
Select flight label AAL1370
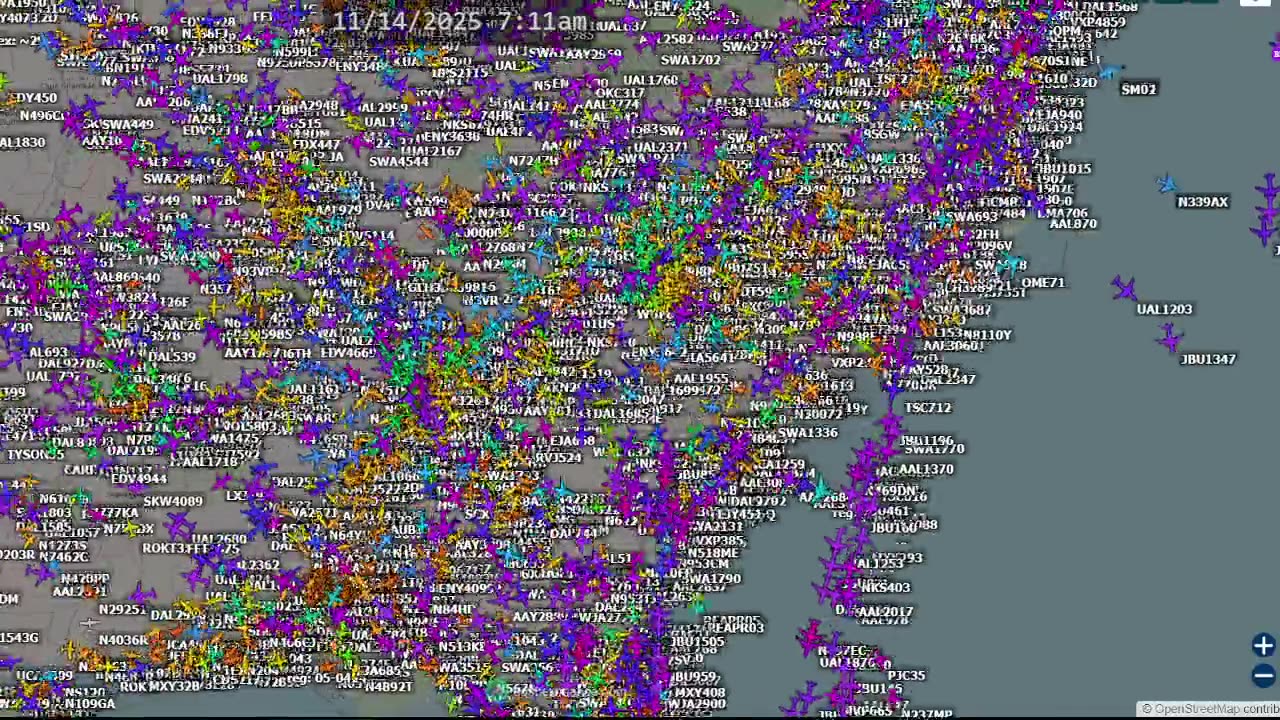pos(926,469)
